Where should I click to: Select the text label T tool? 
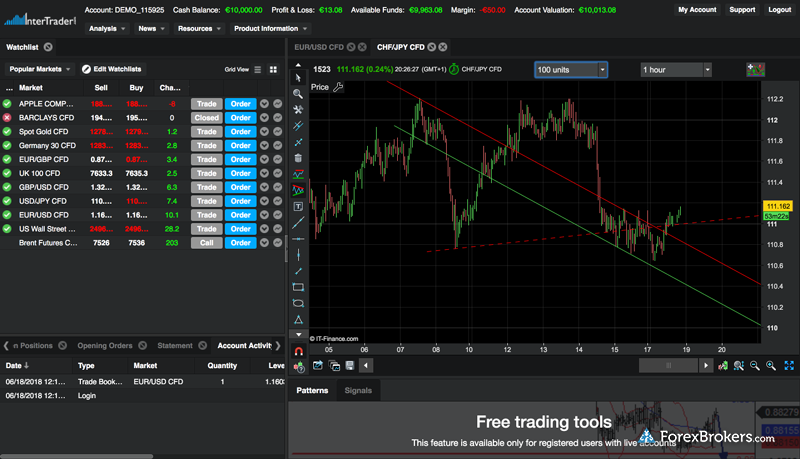pos(298,207)
